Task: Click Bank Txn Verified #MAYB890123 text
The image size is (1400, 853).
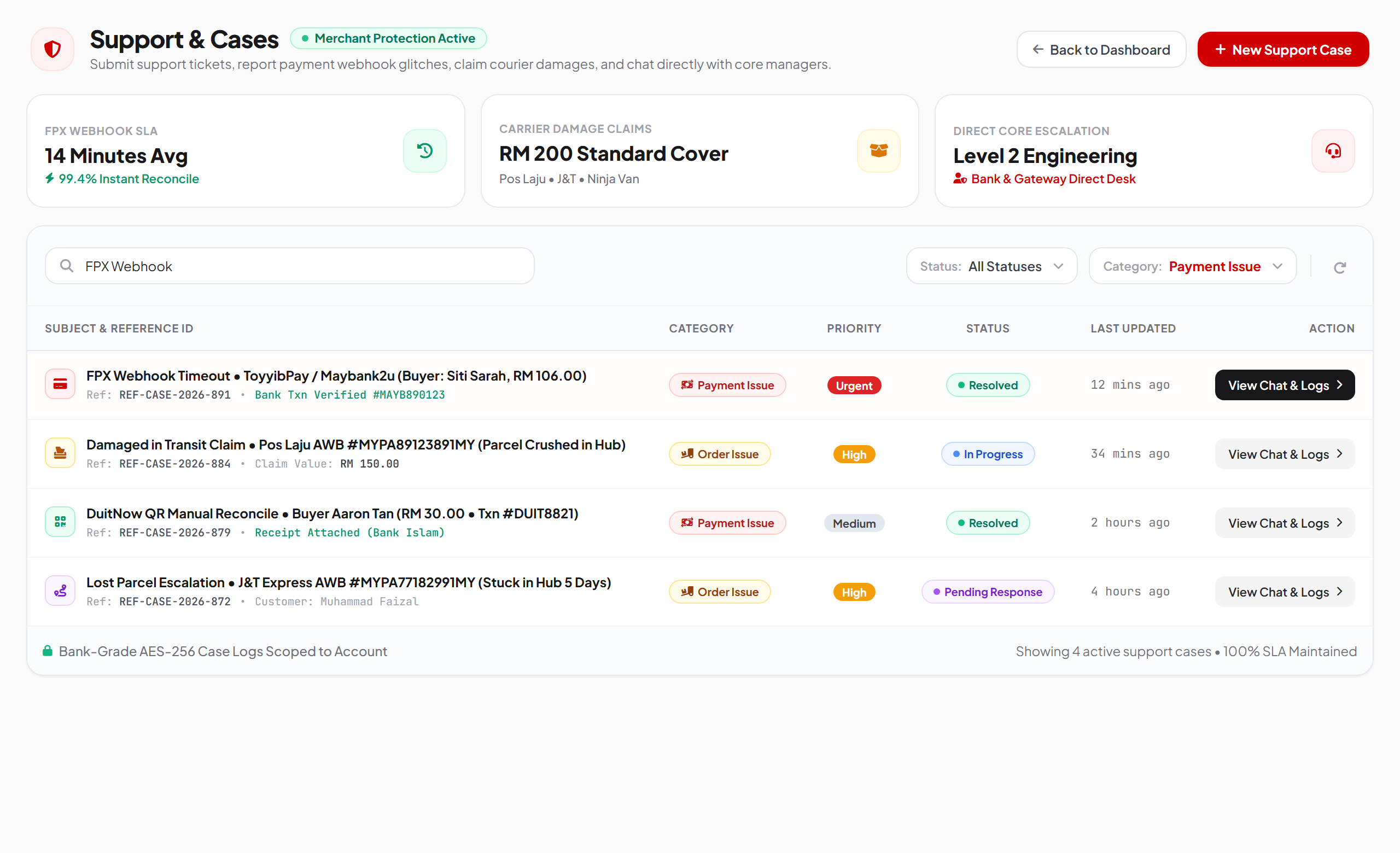Action: click(349, 395)
